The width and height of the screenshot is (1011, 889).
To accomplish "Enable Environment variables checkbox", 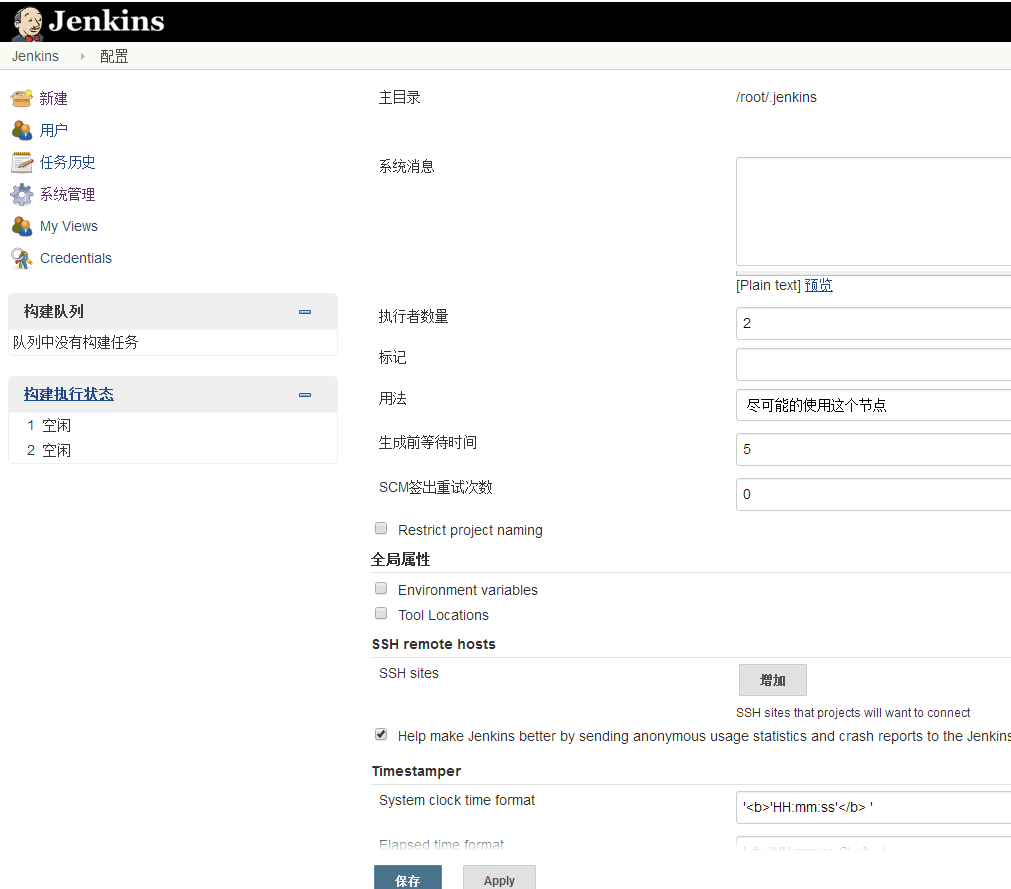I will (x=381, y=589).
